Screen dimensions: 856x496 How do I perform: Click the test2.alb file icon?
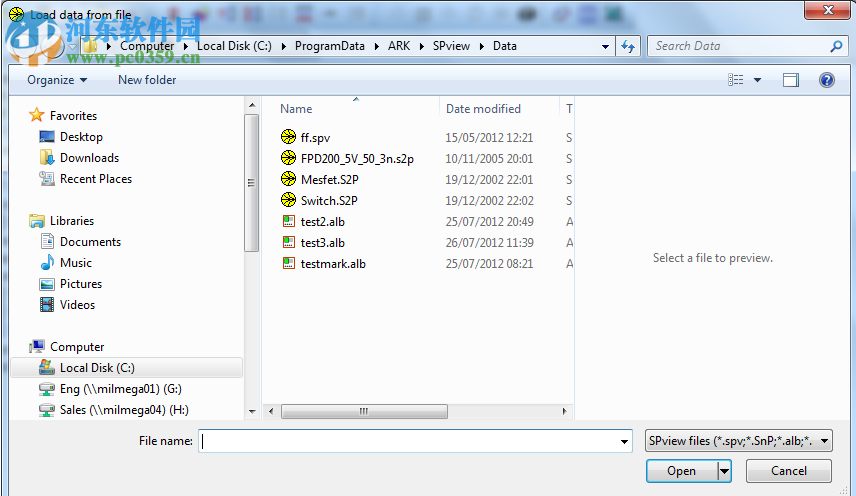[x=288, y=221]
